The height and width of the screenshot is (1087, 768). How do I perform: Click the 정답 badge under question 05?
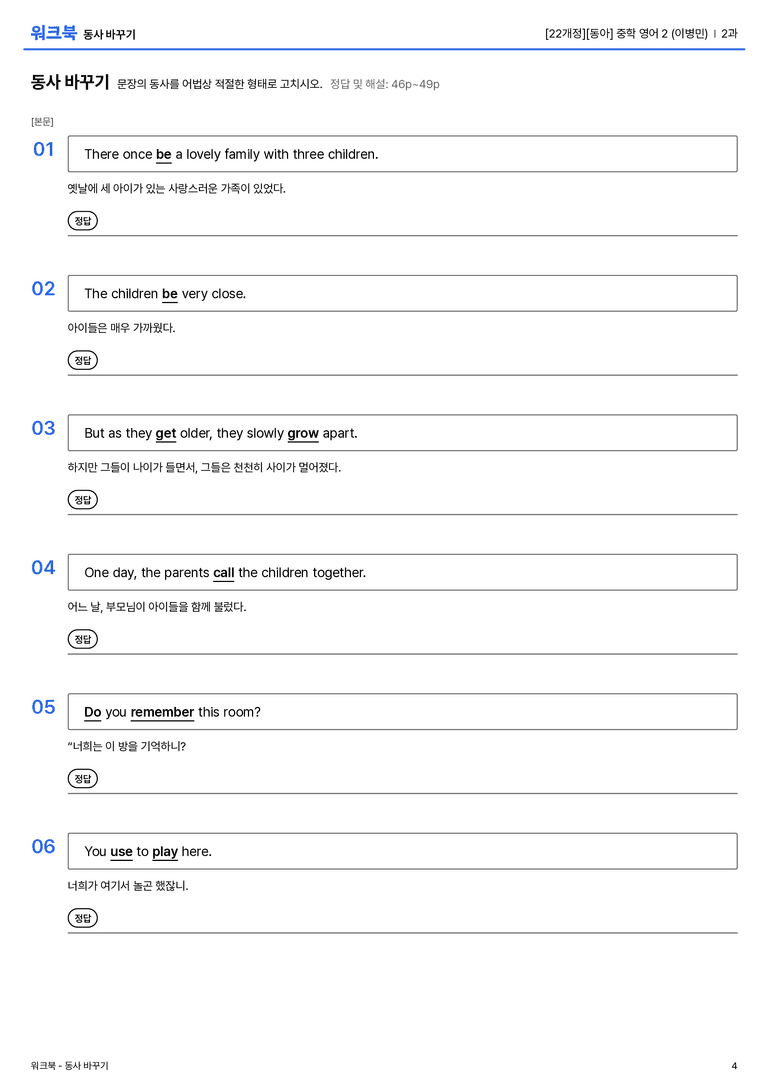tap(82, 778)
